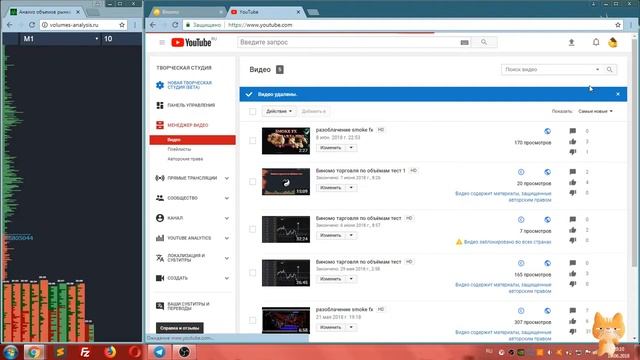640x360 pixels.
Task: Click 'Справка и отзывы' button
Action: click(180, 328)
